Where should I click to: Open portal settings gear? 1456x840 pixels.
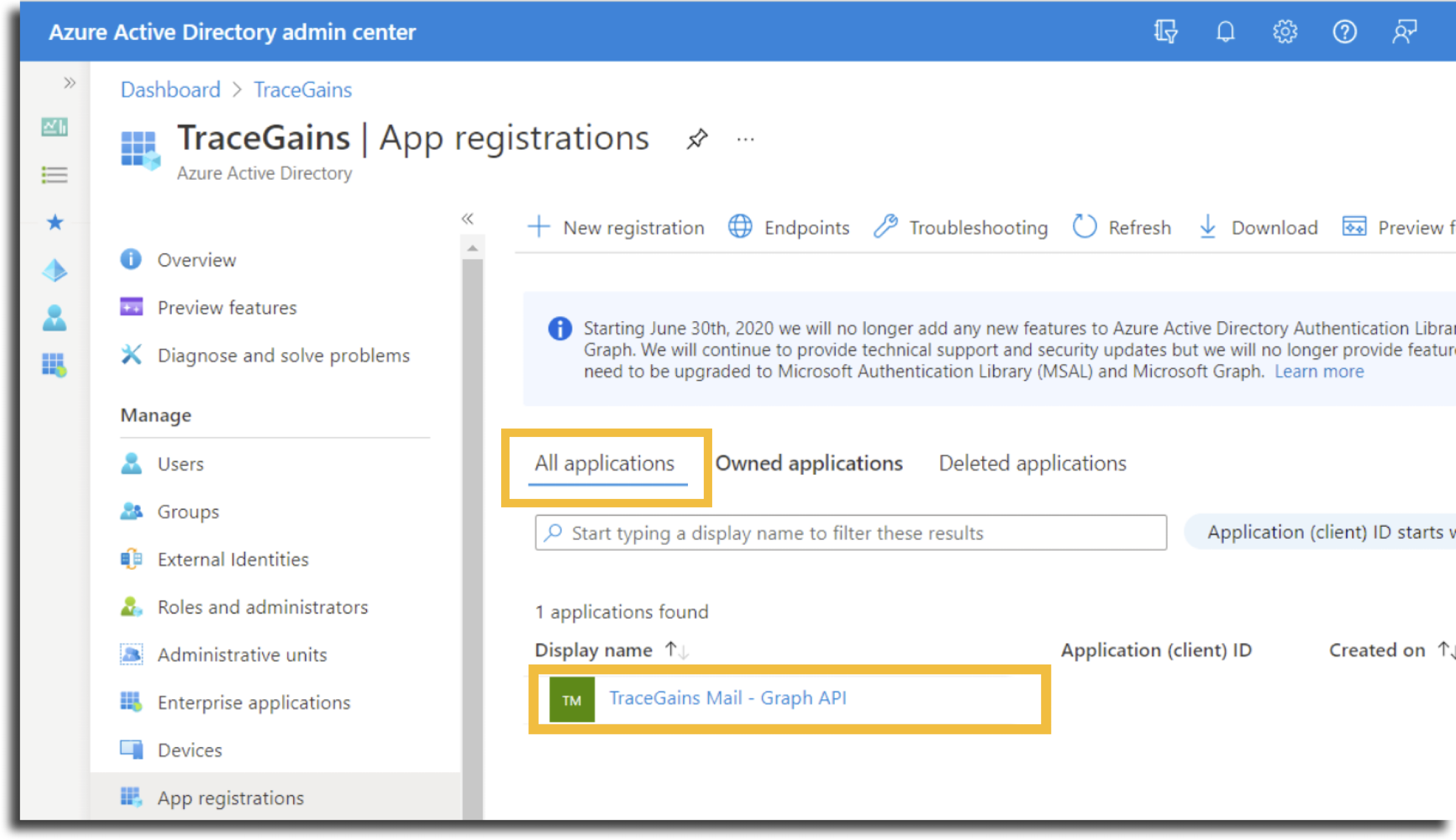(x=1285, y=32)
